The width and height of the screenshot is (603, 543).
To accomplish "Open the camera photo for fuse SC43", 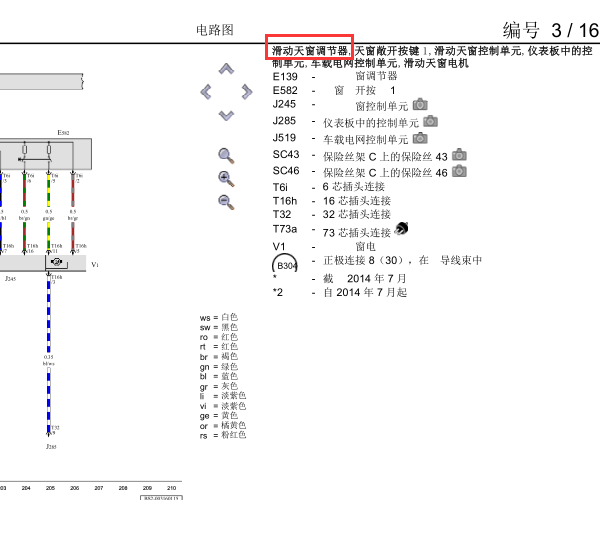I will click(459, 155).
